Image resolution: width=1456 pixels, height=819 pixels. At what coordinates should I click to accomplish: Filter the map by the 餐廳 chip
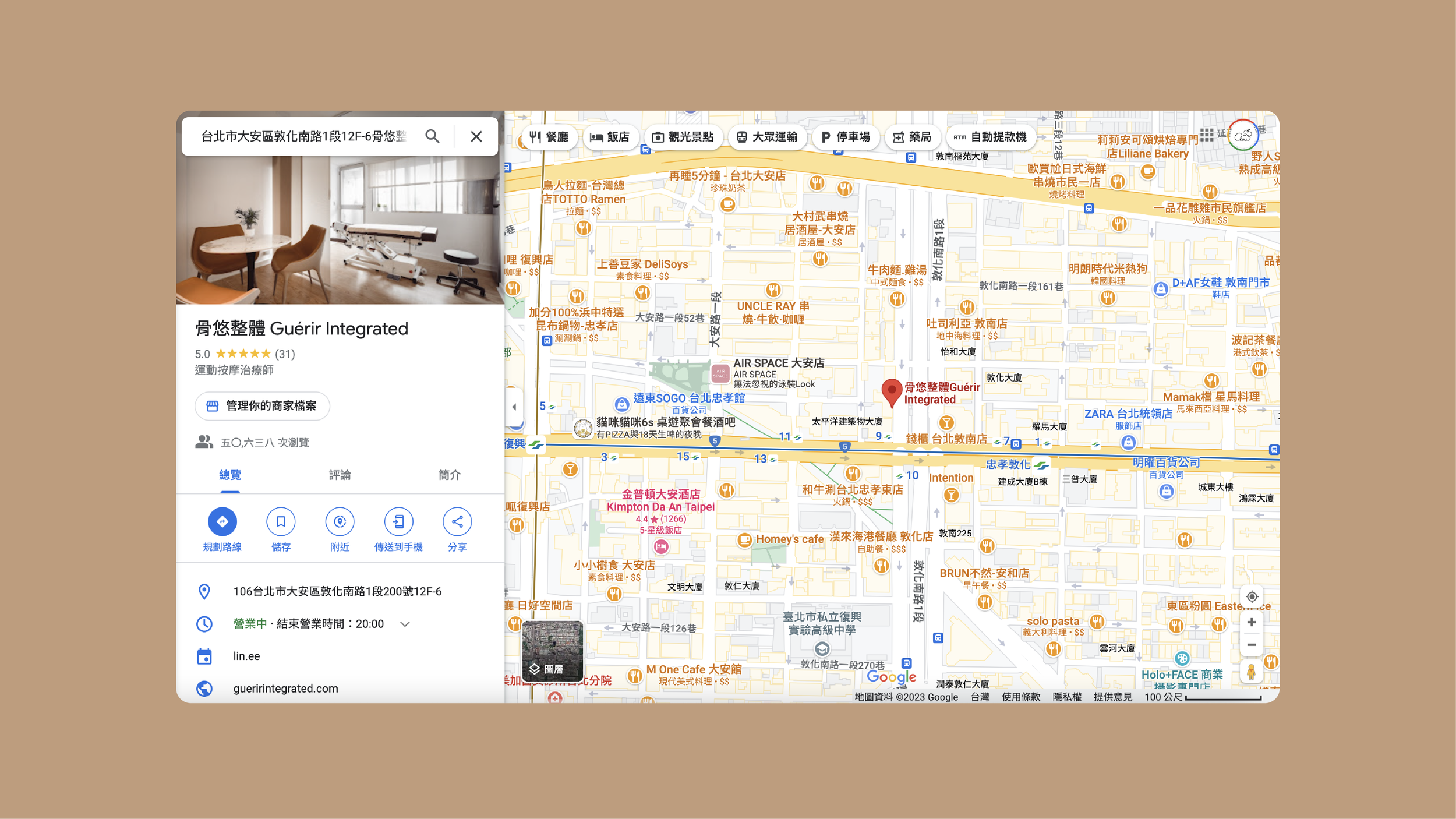pos(549,137)
